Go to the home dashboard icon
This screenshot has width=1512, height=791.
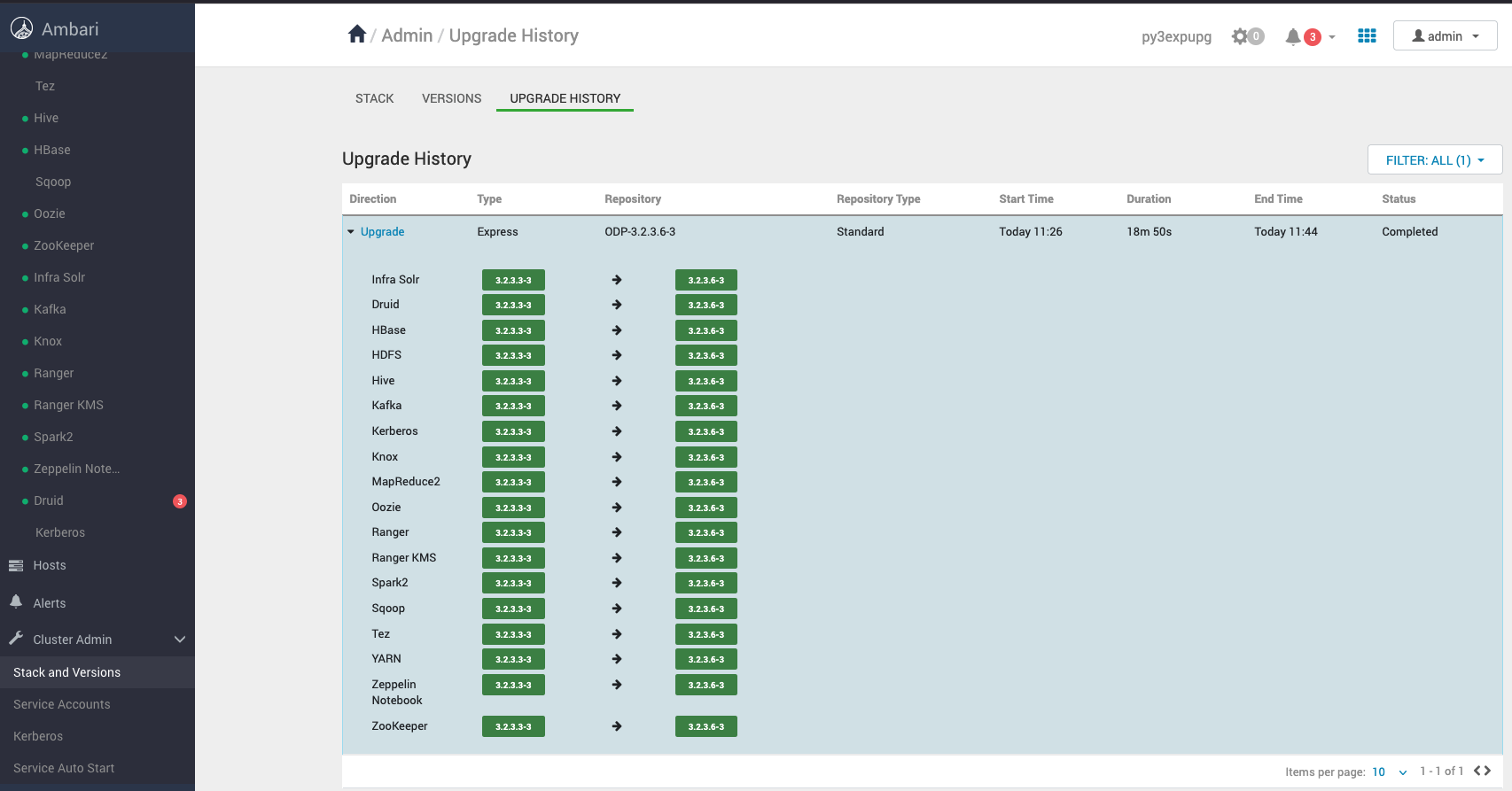[357, 34]
